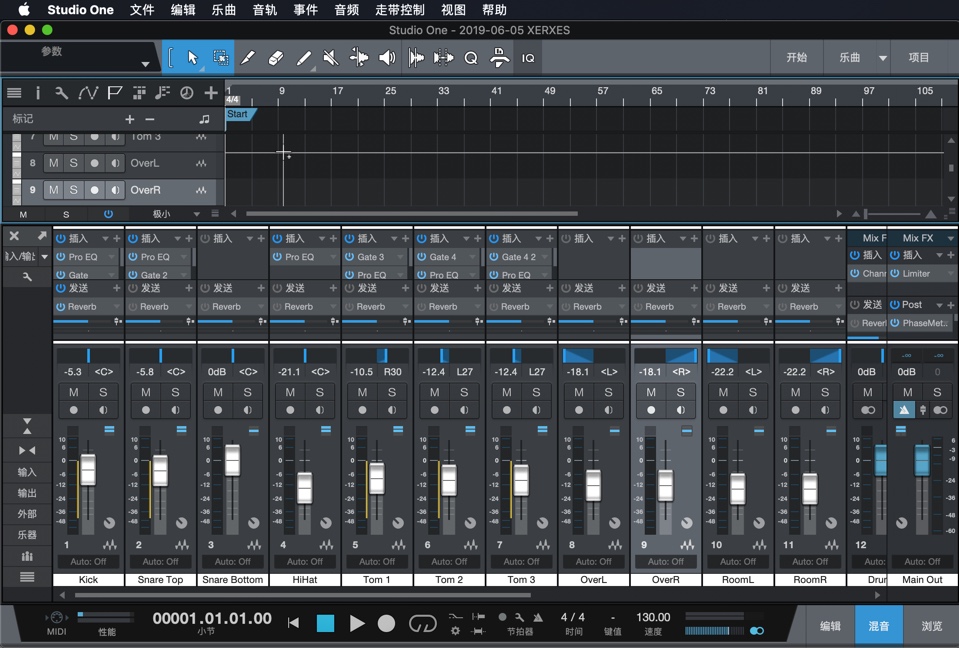Enable record on the transport bar
Image resolution: width=959 pixels, height=648 pixels.
click(x=386, y=624)
